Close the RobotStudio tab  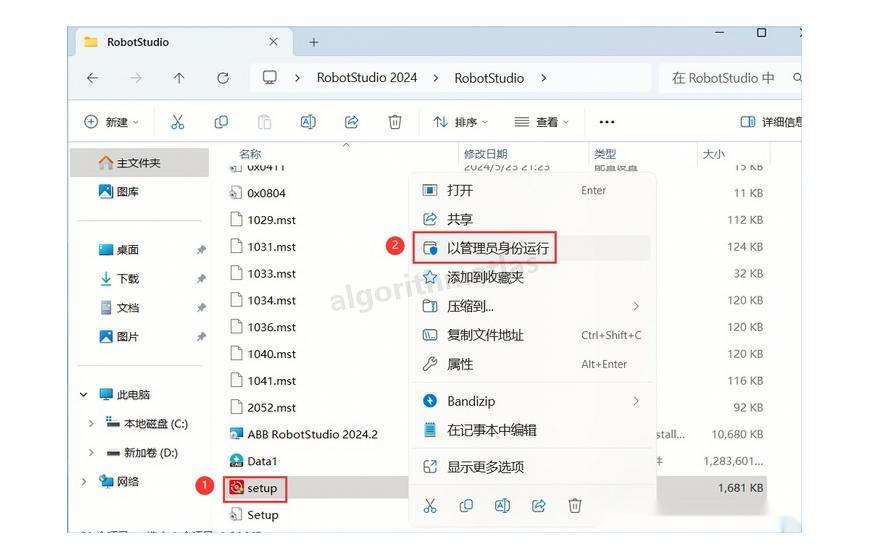pyautogui.click(x=273, y=42)
